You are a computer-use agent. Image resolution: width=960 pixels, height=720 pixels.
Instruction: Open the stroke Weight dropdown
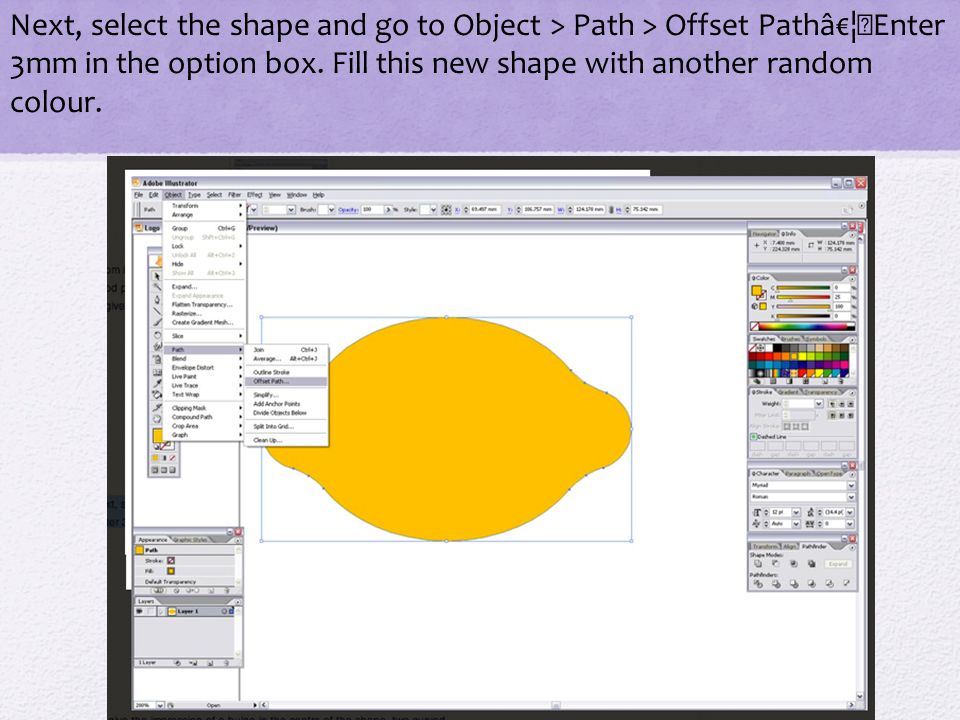(819, 404)
